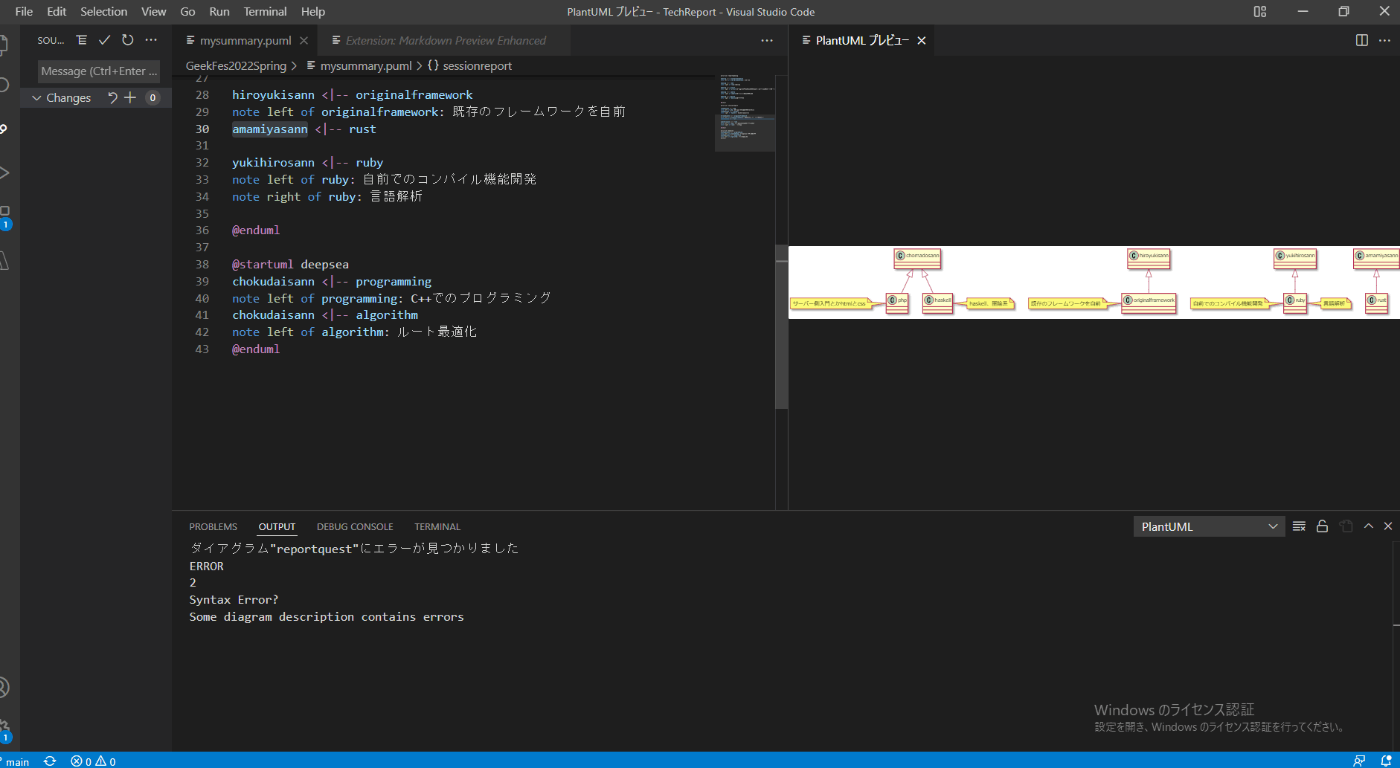Open the output log file icon
Viewport: 1400px width, 768px height.
(x=1346, y=526)
